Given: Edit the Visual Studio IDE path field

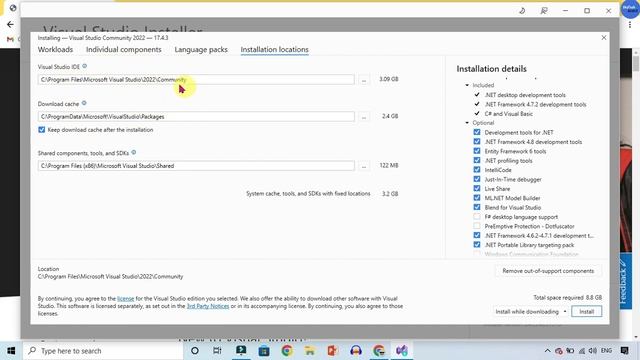Looking at the screenshot, I should (x=196, y=80).
